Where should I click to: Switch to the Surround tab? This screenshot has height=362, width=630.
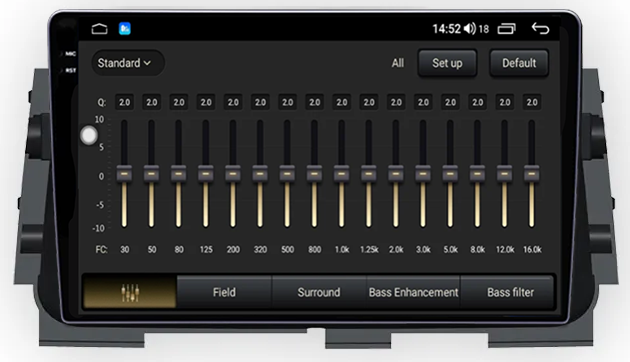click(319, 292)
